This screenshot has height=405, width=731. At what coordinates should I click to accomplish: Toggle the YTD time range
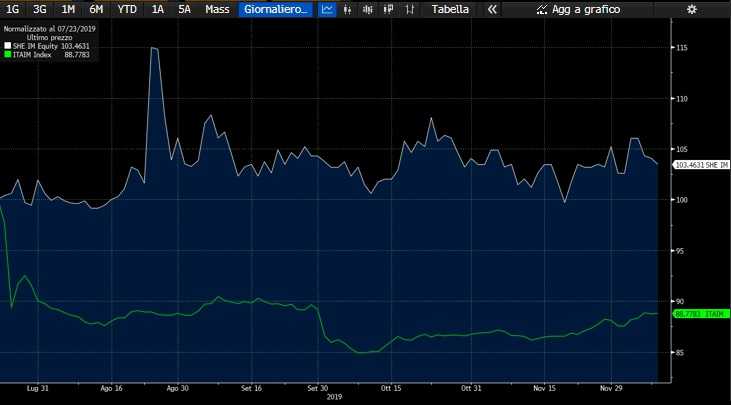[x=128, y=9]
